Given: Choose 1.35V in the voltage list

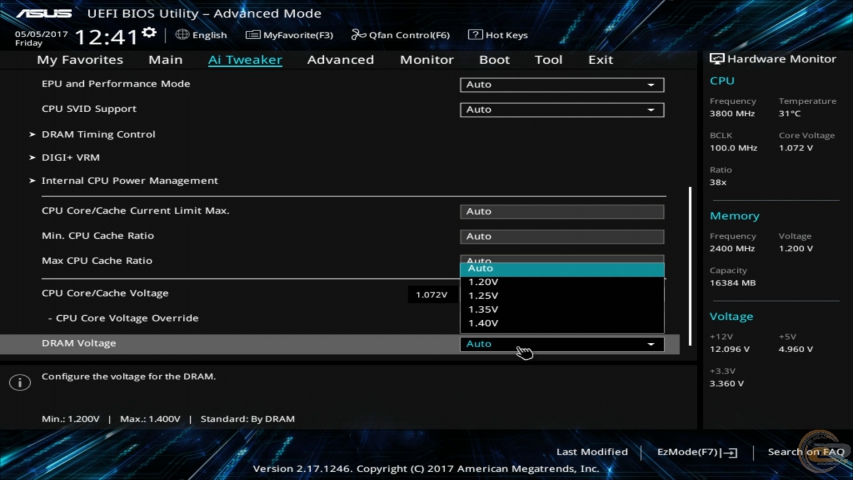Looking at the screenshot, I should pos(562,309).
